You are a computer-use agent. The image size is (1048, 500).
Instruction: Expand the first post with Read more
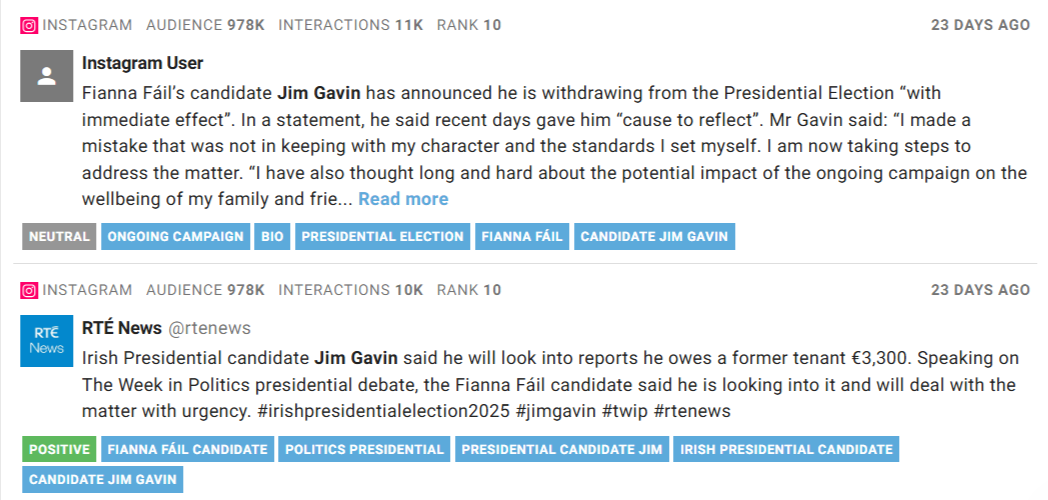click(403, 199)
